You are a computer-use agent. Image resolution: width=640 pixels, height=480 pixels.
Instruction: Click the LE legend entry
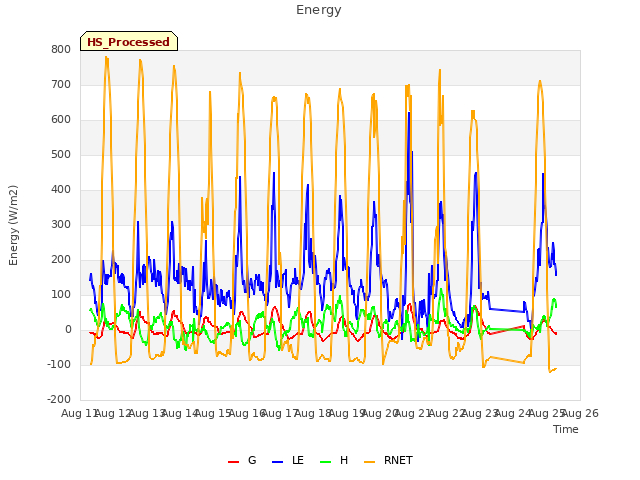coord(288,460)
